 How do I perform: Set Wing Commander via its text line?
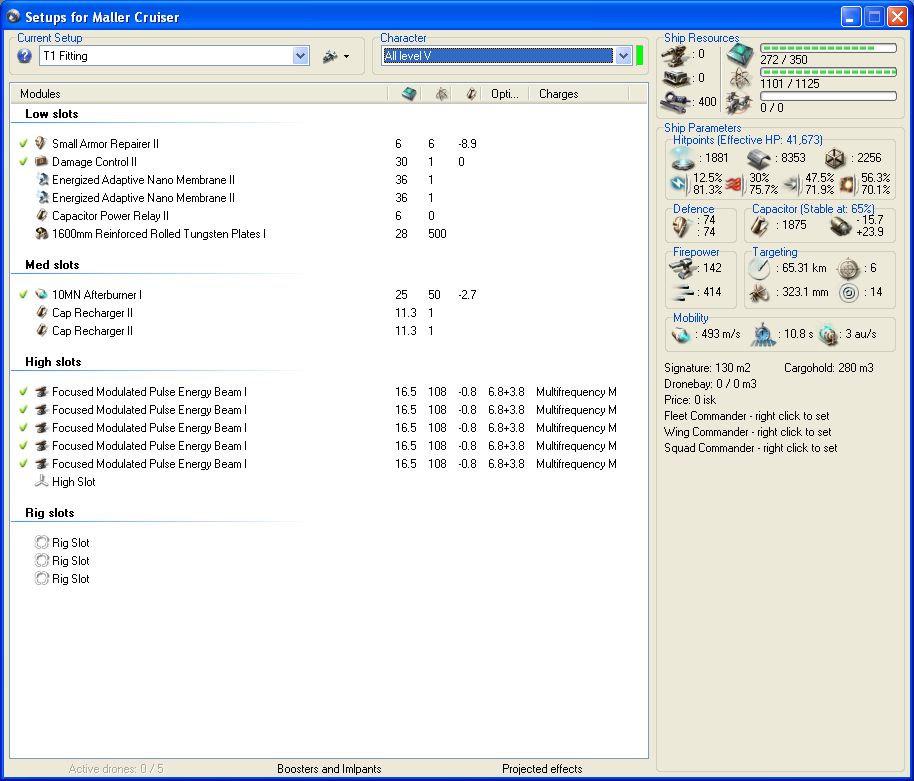748,432
